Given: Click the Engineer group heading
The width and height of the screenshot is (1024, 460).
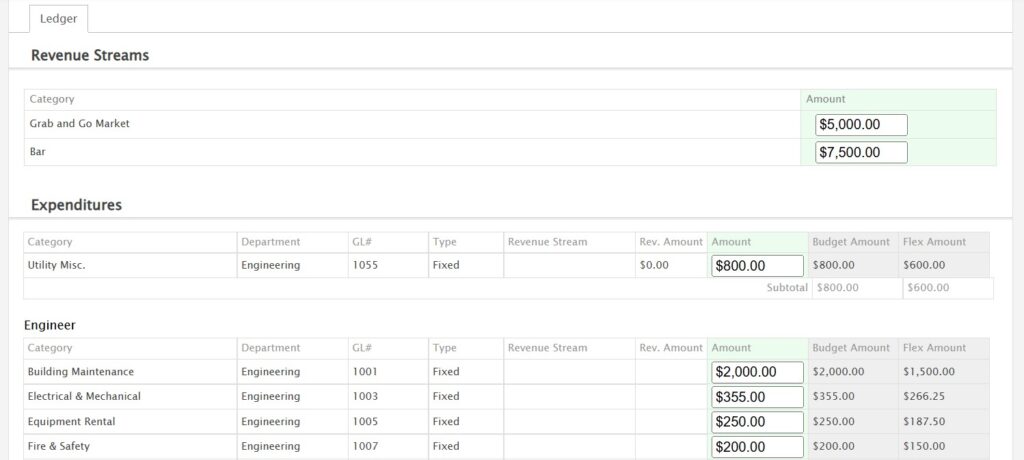Looking at the screenshot, I should [x=50, y=325].
